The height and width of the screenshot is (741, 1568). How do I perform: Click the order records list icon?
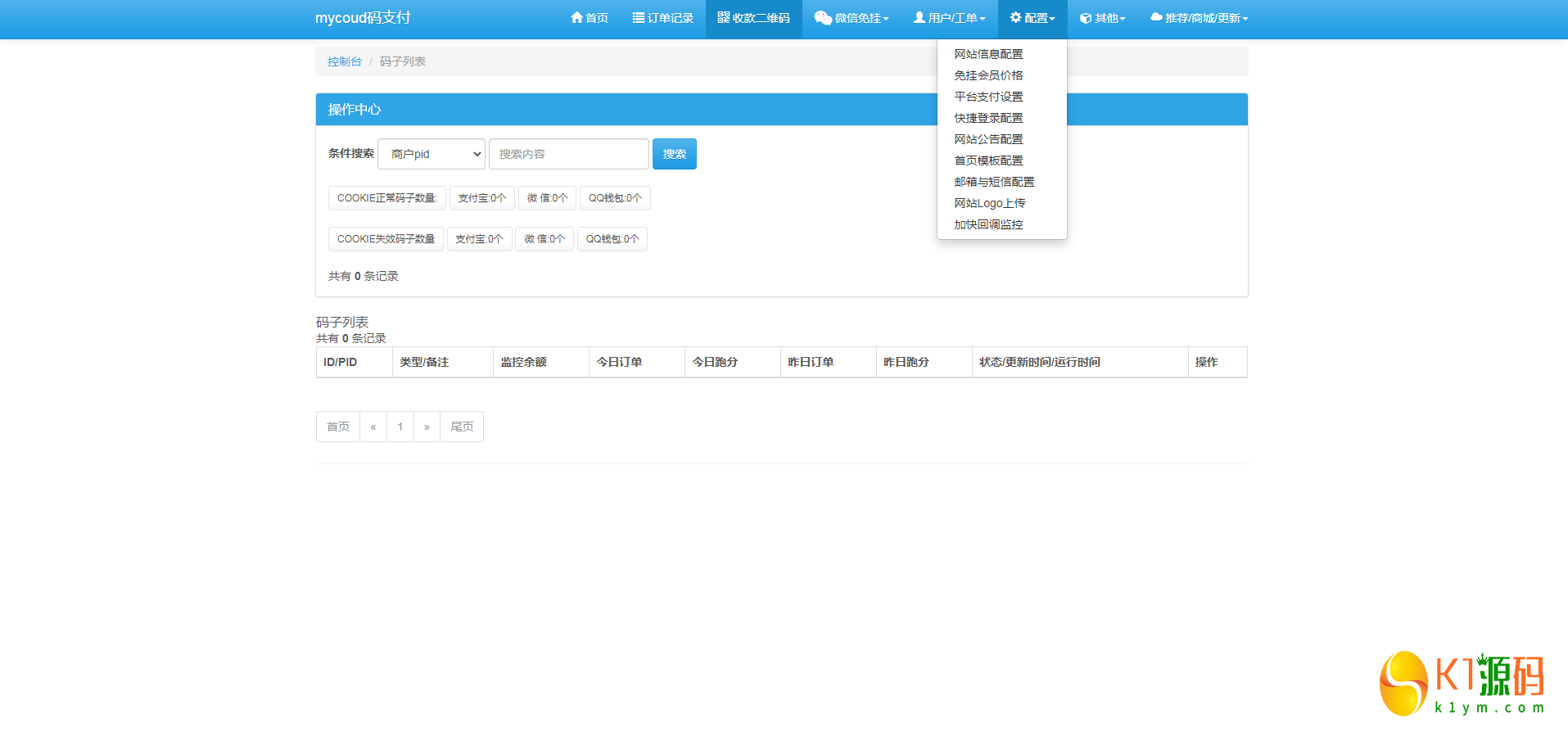click(638, 18)
